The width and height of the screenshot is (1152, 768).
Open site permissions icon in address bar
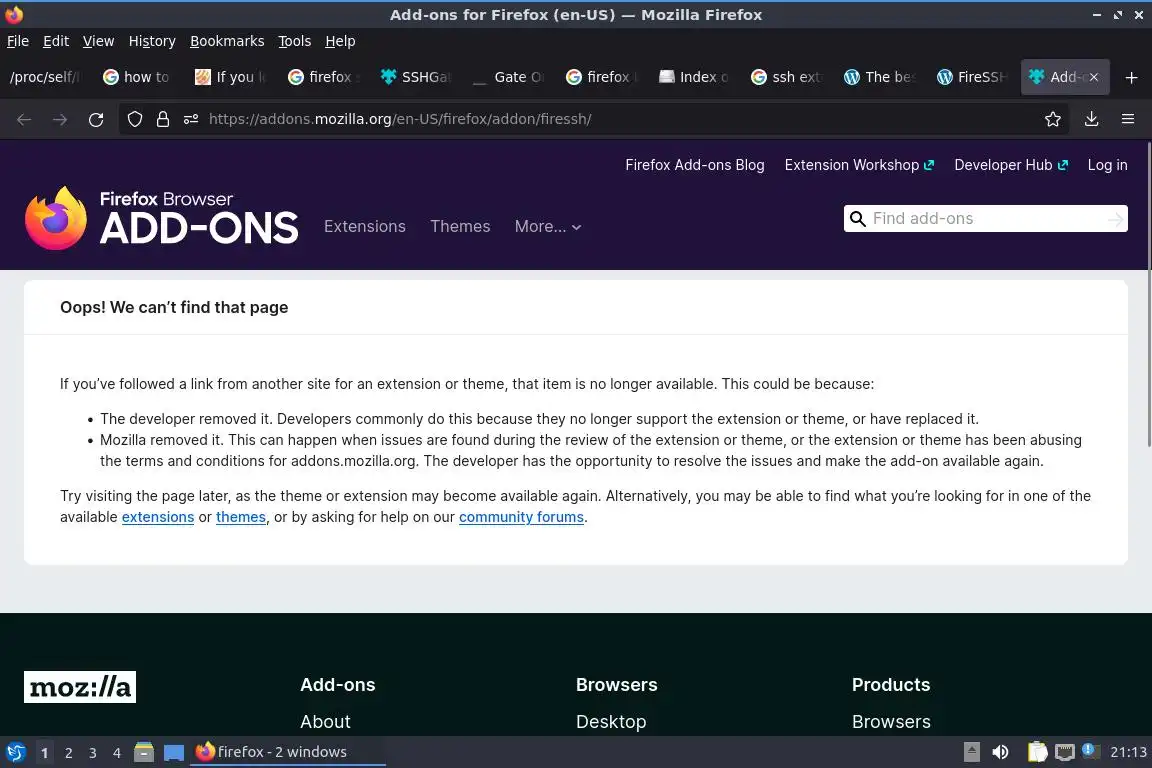click(x=191, y=119)
